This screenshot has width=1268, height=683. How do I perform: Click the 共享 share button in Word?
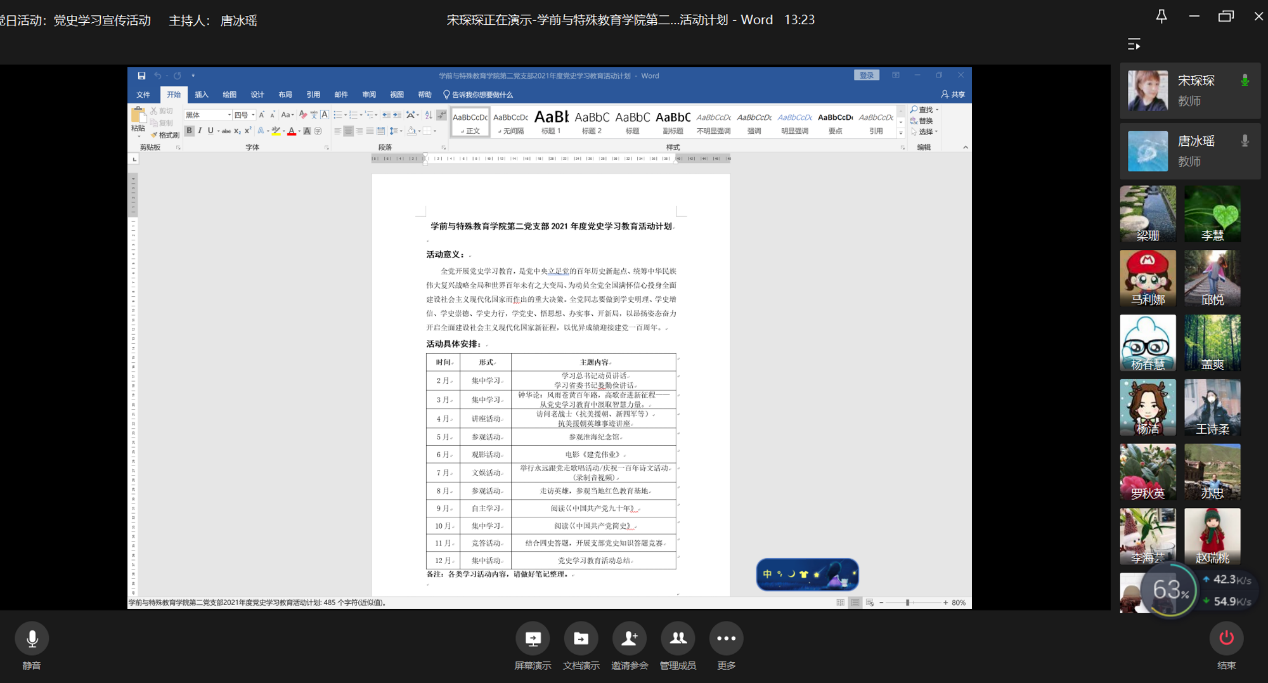pos(953,95)
